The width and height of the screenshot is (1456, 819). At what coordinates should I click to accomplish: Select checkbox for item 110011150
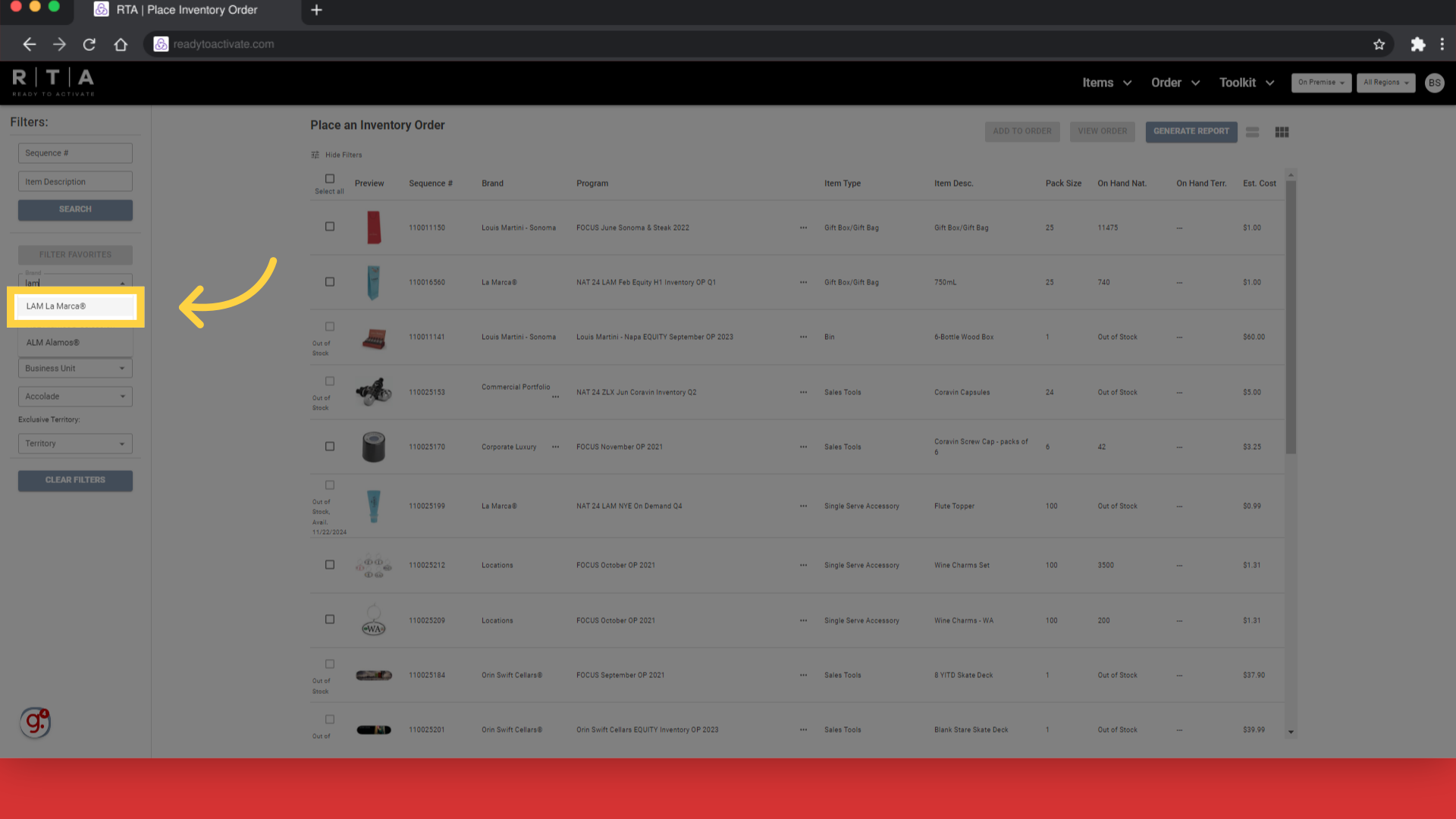pyautogui.click(x=330, y=227)
